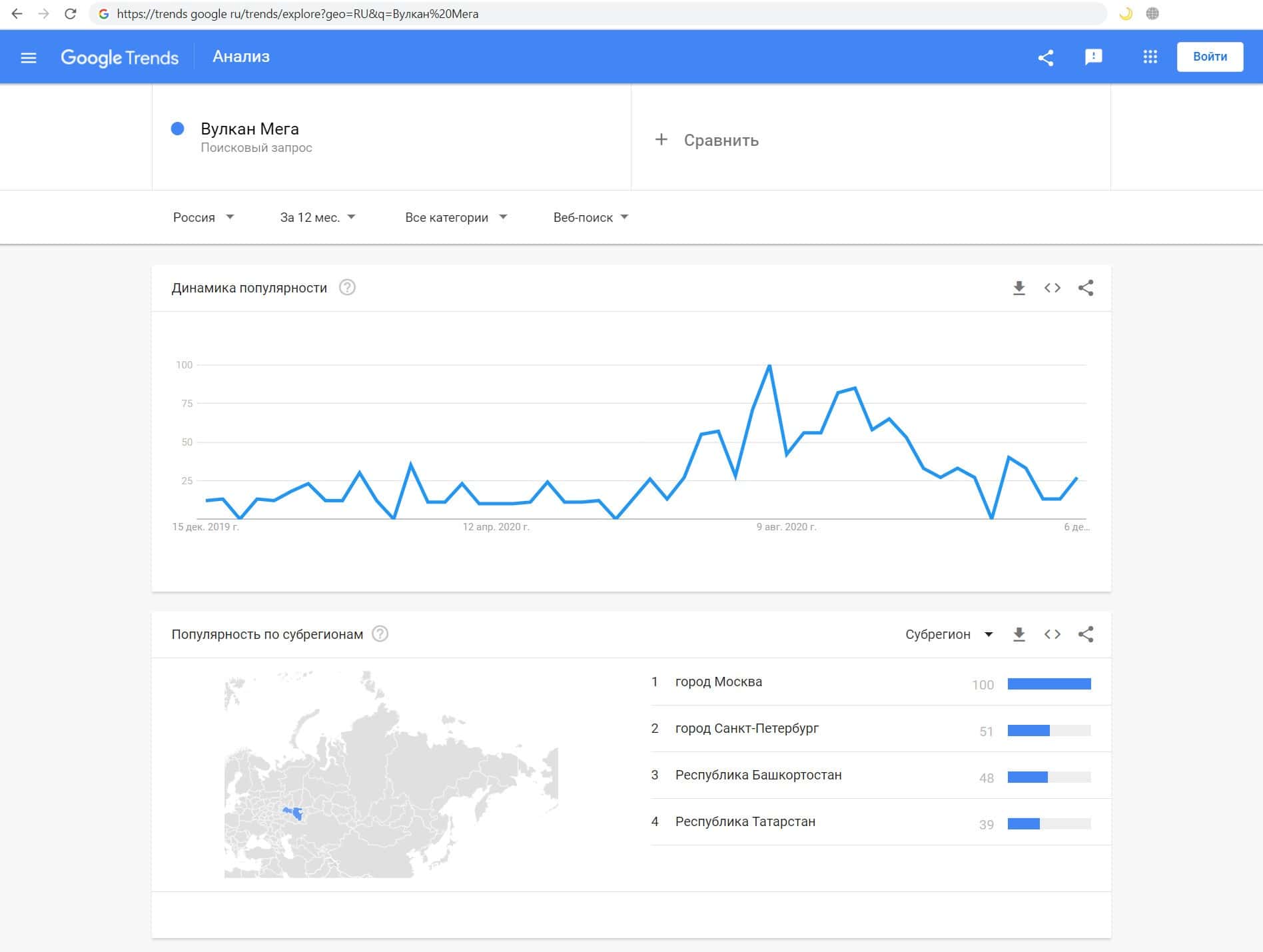Share the subregion popularity widget
Screen dimensions: 1263x952
point(1086,634)
